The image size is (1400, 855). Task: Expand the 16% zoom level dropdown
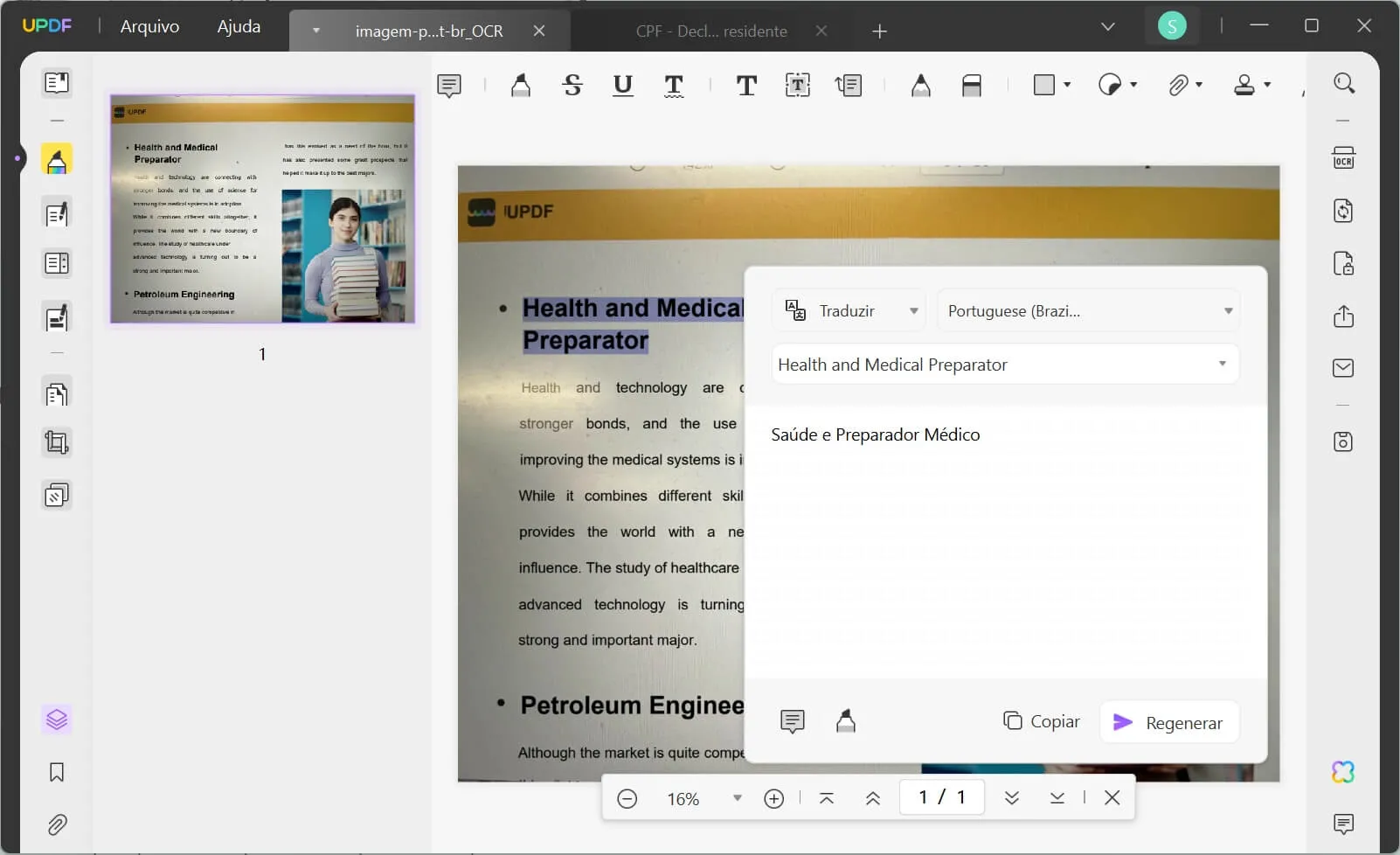click(x=737, y=798)
